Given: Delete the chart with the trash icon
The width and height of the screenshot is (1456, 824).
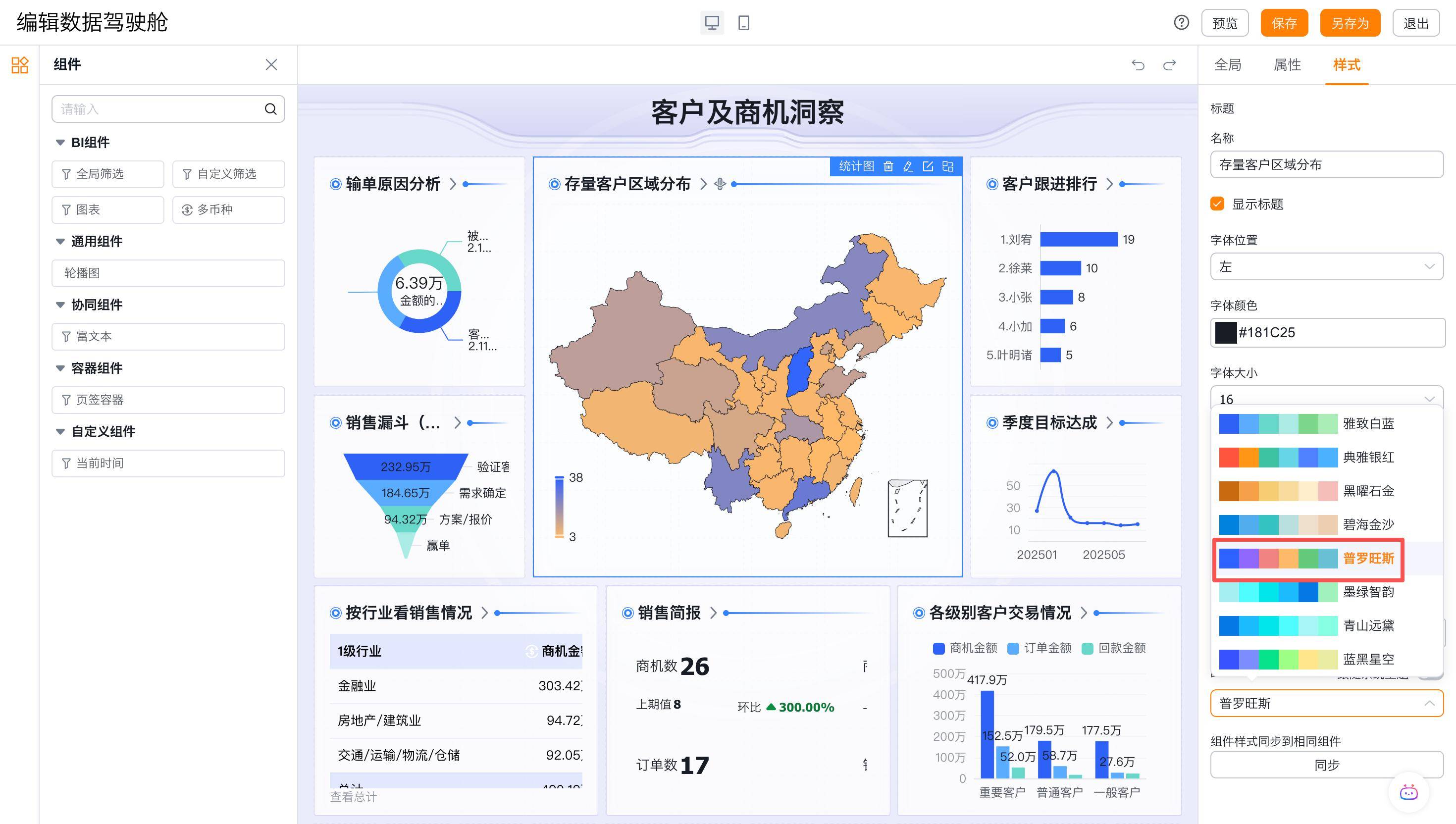Looking at the screenshot, I should coord(888,166).
